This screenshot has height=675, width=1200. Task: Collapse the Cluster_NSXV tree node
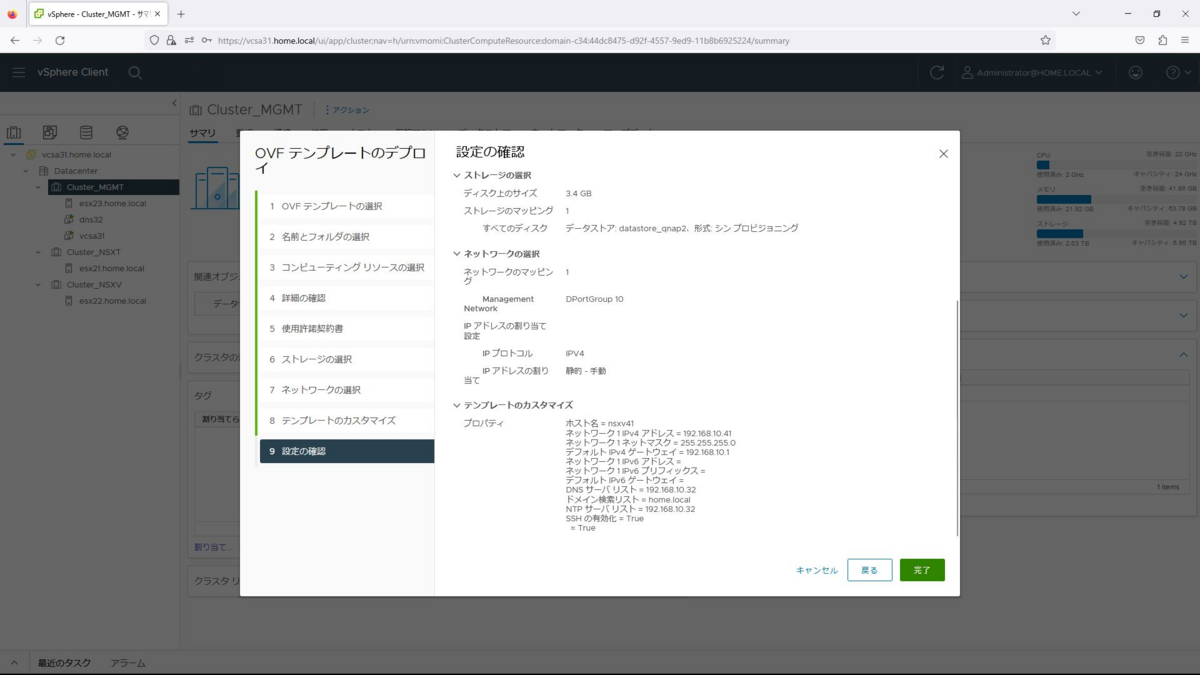click(x=39, y=284)
